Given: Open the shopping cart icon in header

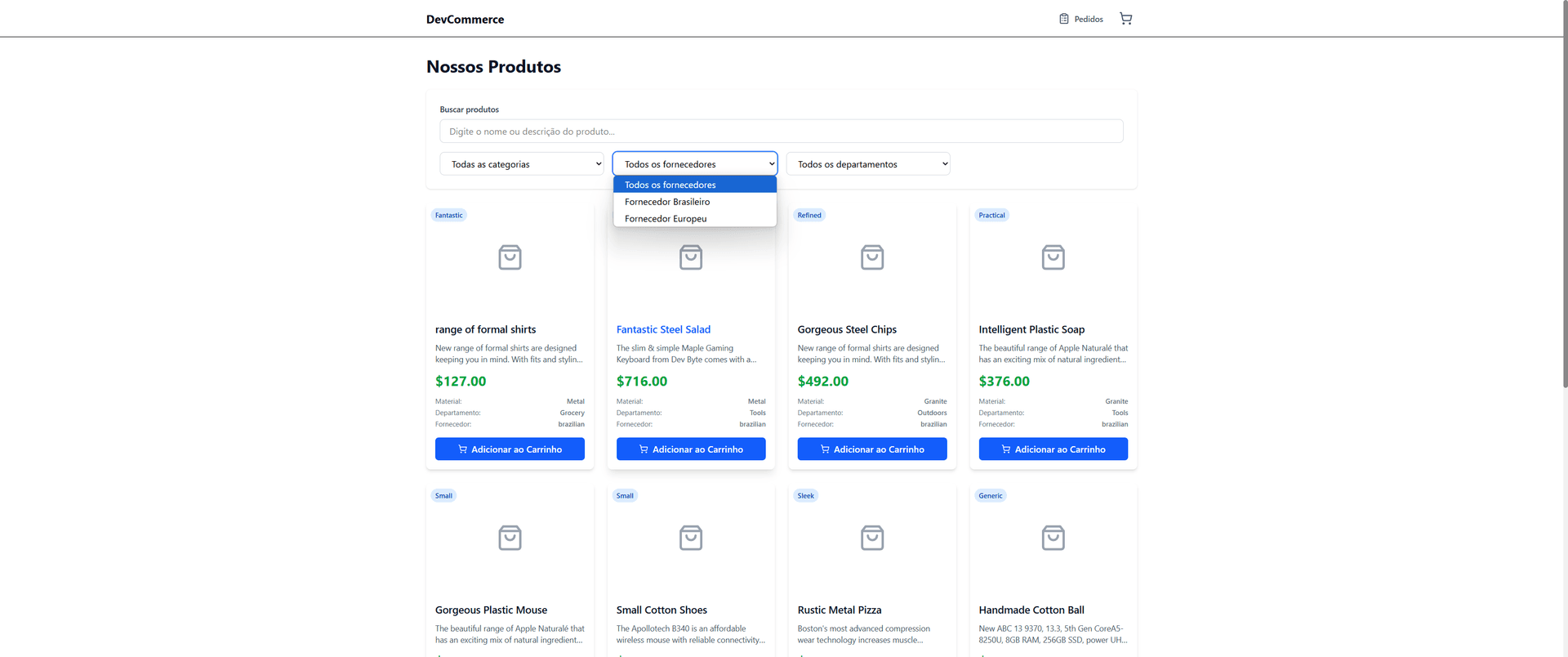Looking at the screenshot, I should pyautogui.click(x=1125, y=19).
